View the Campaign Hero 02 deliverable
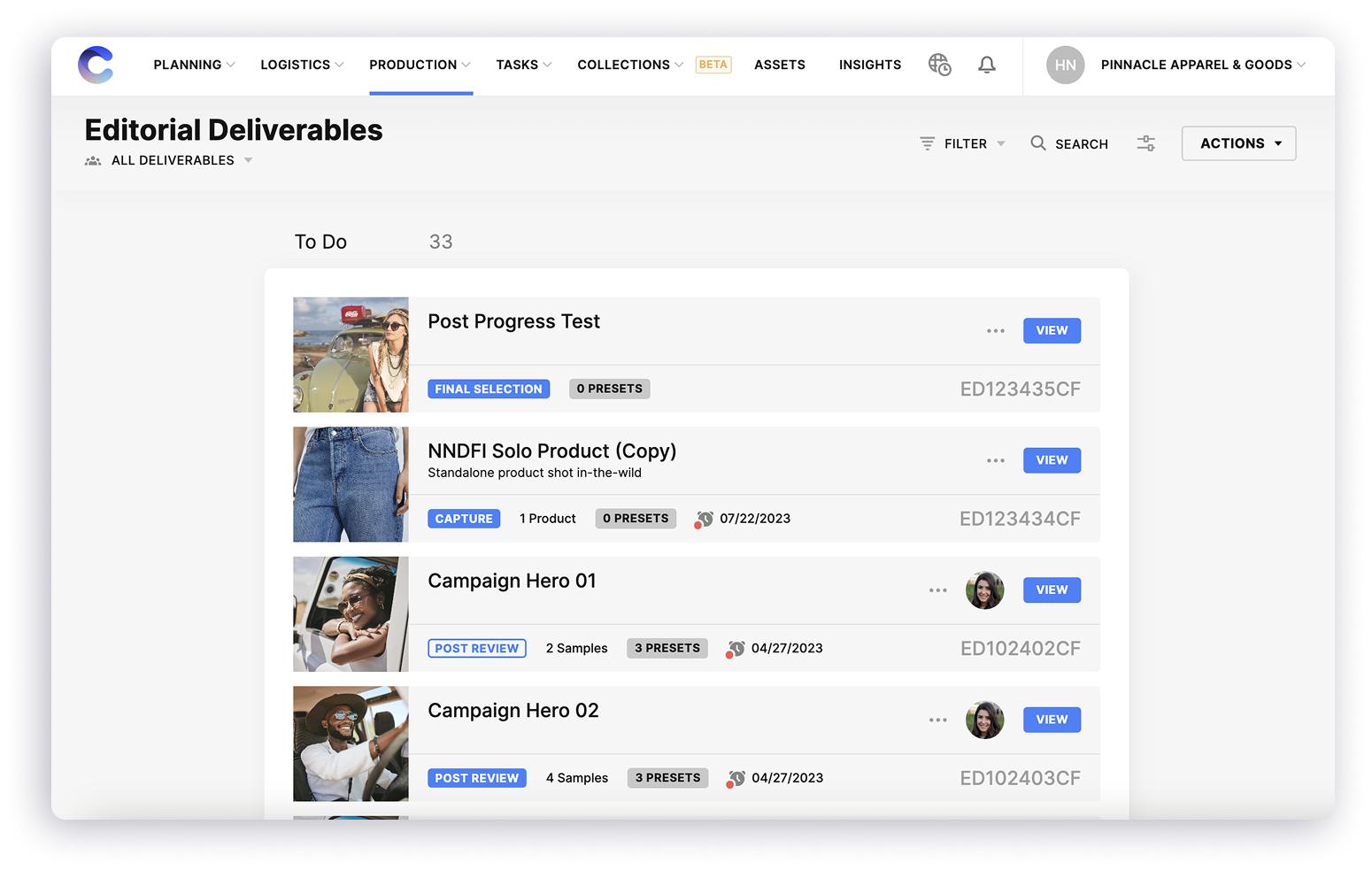 pos(1052,720)
